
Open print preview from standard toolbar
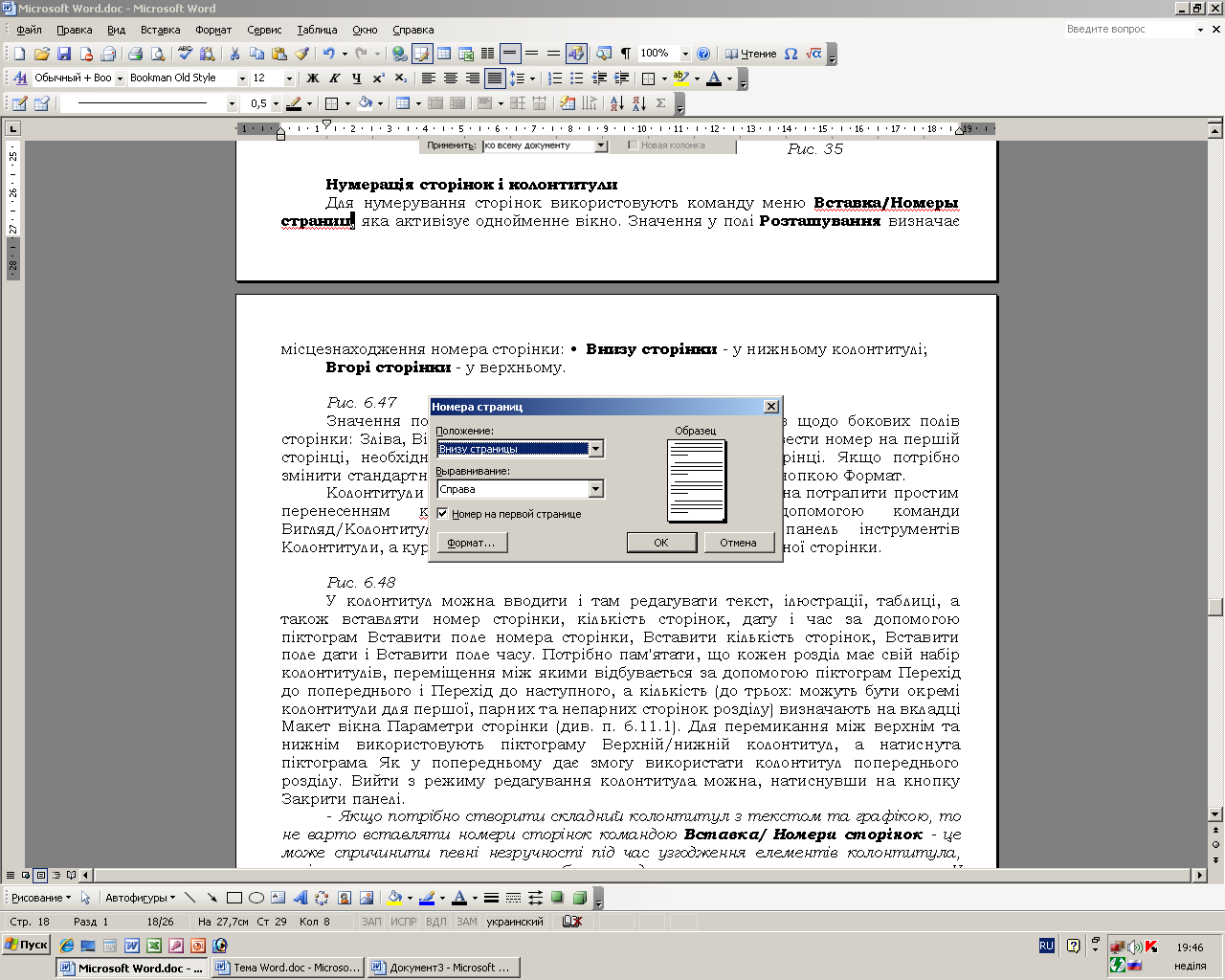pos(158,54)
